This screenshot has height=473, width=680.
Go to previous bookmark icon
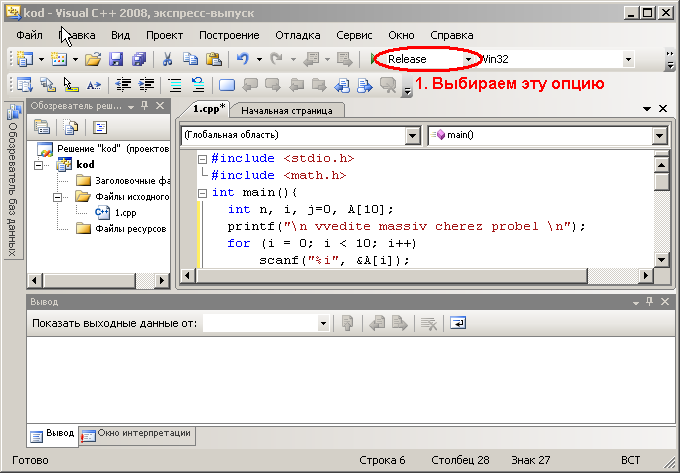pos(250,85)
